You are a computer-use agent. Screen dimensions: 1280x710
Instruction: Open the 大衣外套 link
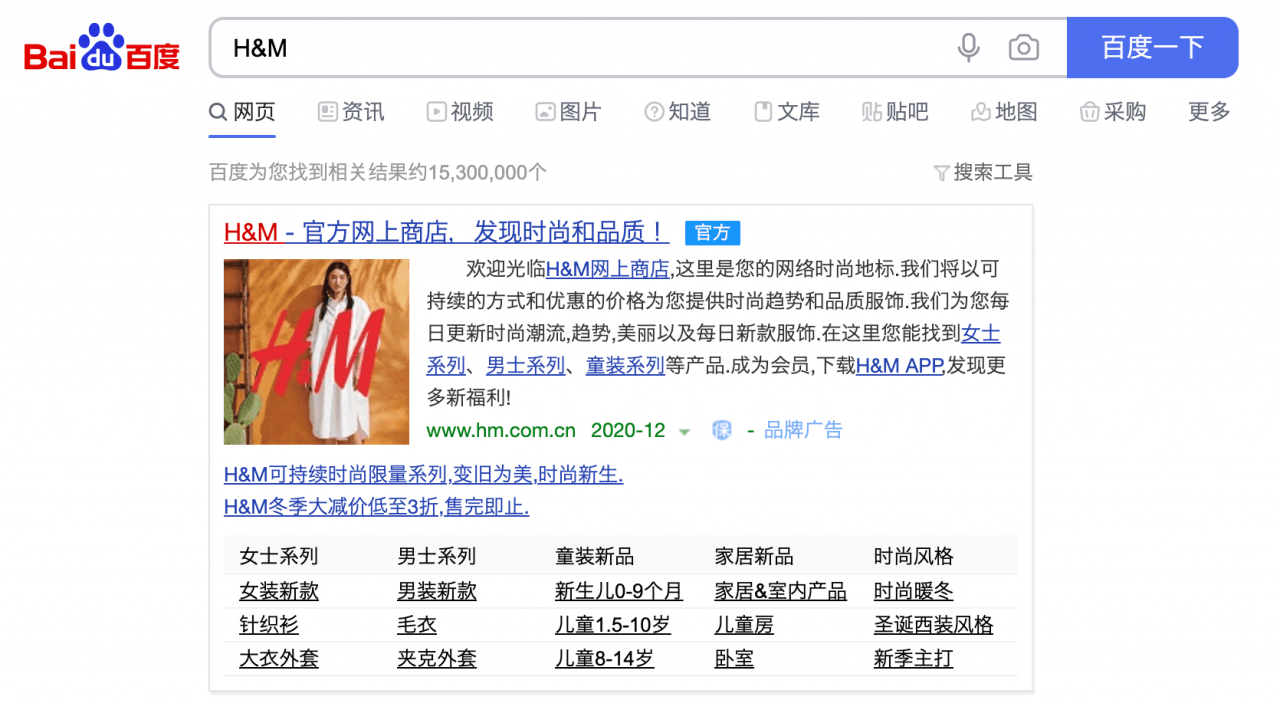(279, 659)
